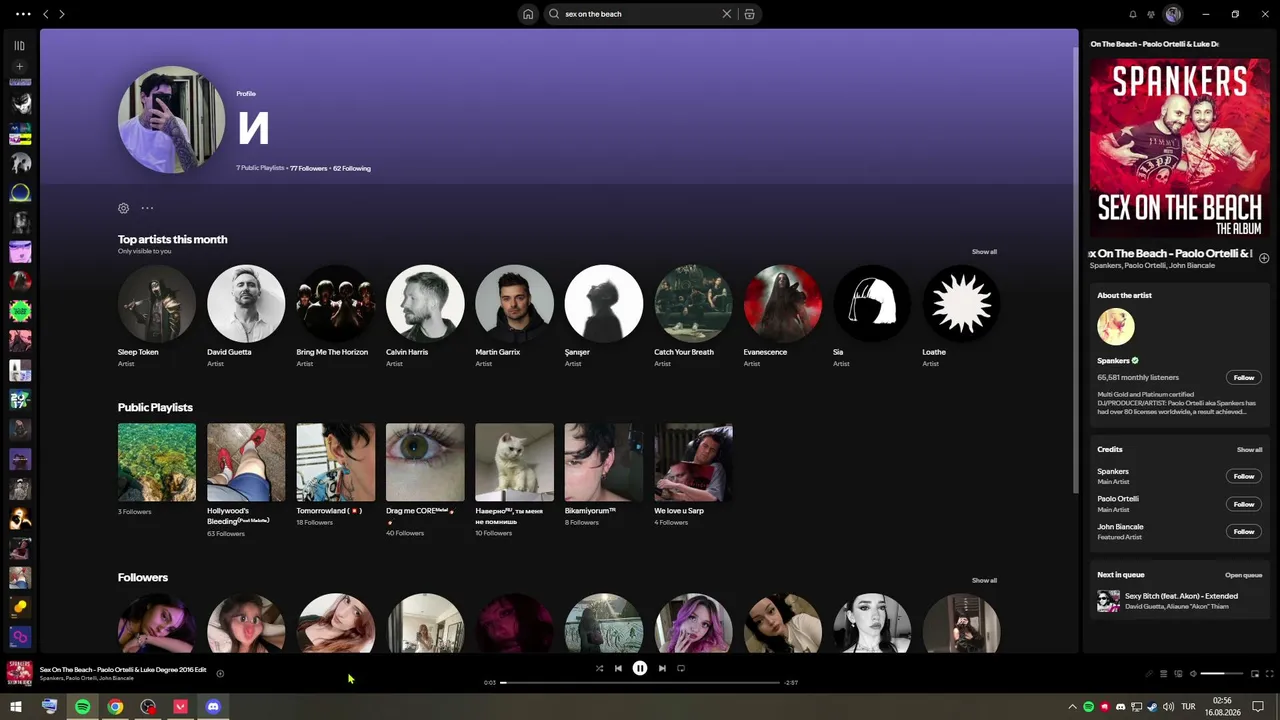
Task: Open the Spankers album cover artwork
Action: (x=1180, y=148)
